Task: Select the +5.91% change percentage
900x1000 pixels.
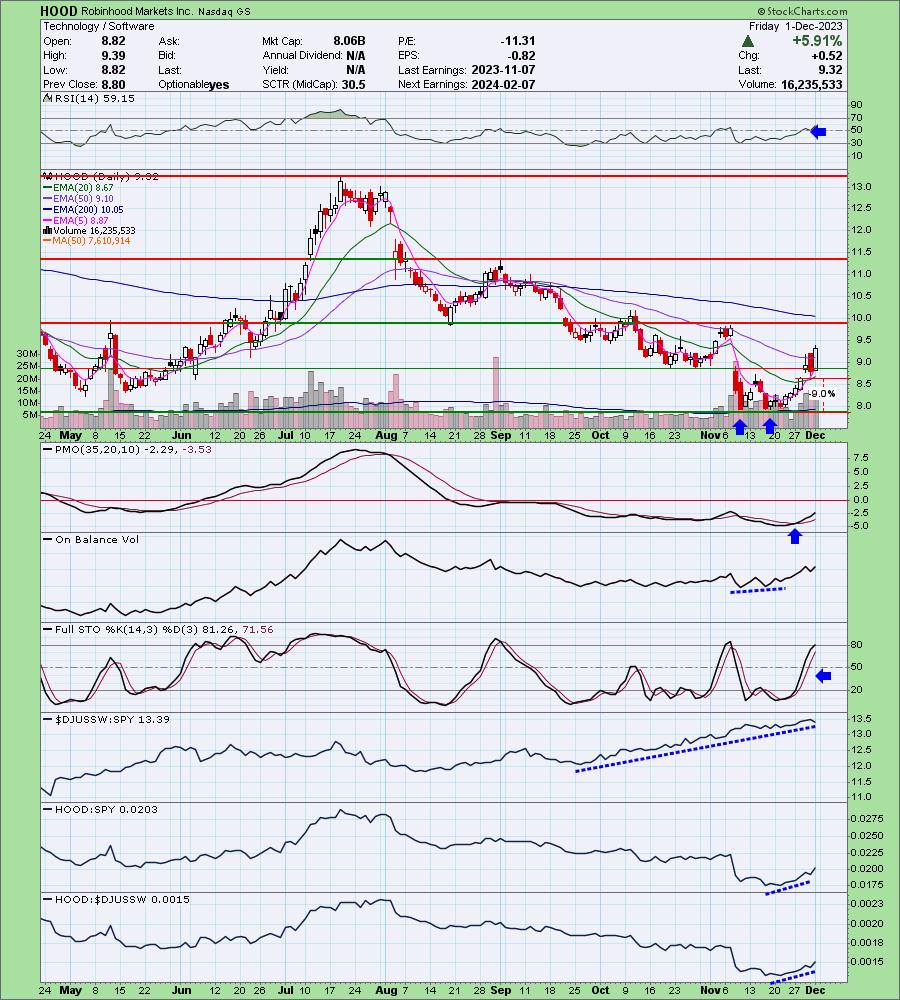Action: [x=817, y=41]
